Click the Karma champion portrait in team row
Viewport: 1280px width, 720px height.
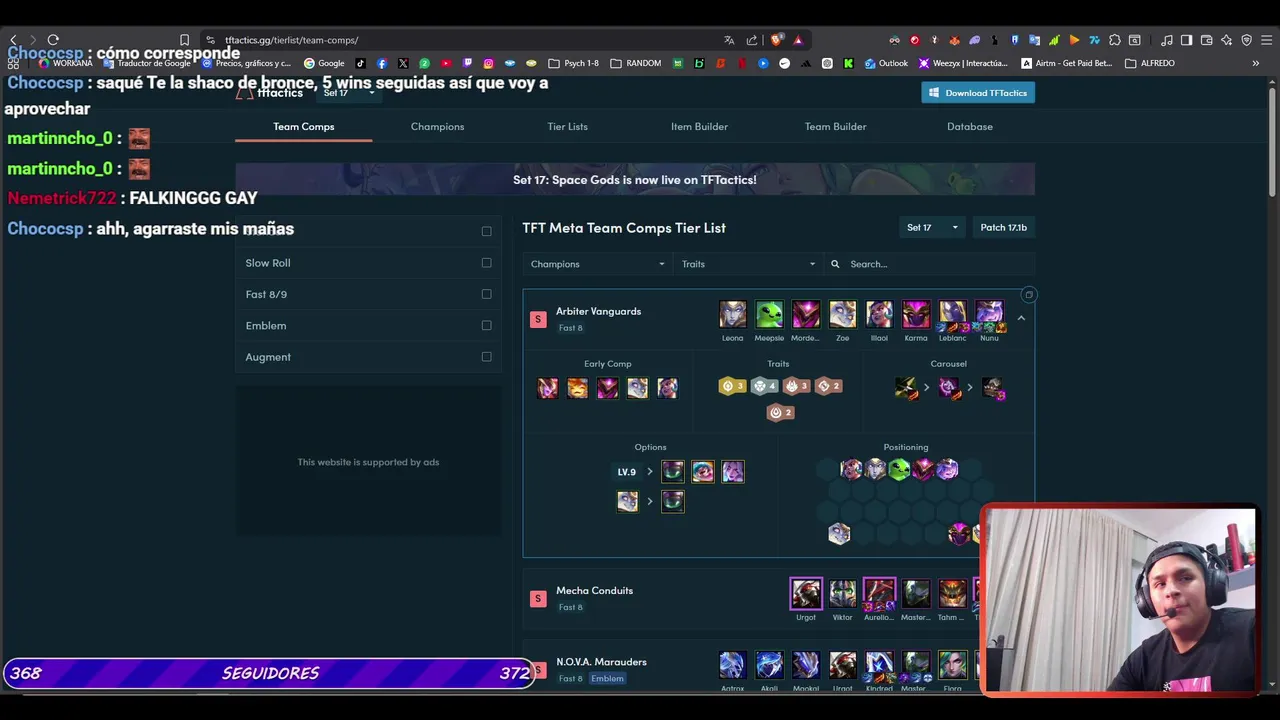pyautogui.click(x=916, y=314)
